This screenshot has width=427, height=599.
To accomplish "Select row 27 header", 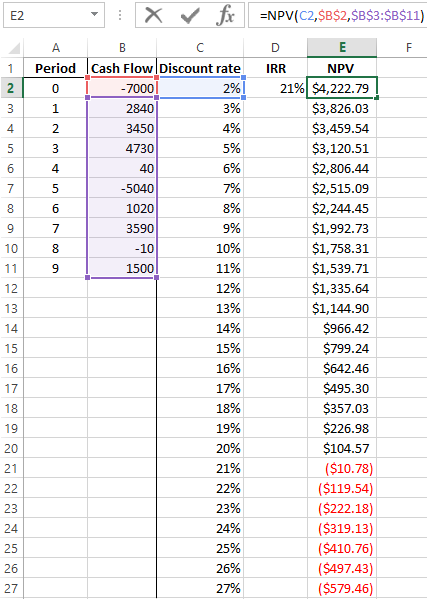I will click(x=11, y=588).
